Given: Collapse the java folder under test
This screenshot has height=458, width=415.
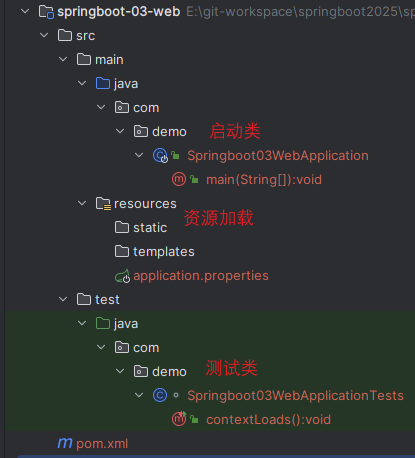Looking at the screenshot, I should pyautogui.click(x=82, y=323).
